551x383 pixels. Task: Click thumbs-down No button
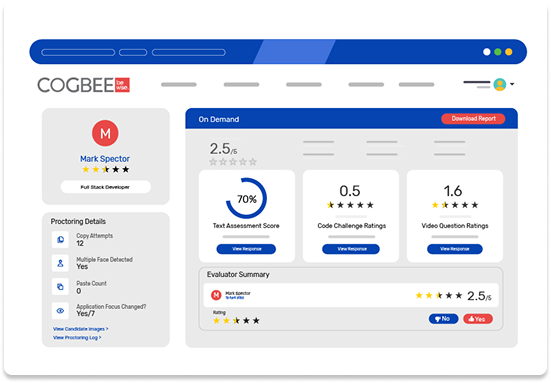443,319
